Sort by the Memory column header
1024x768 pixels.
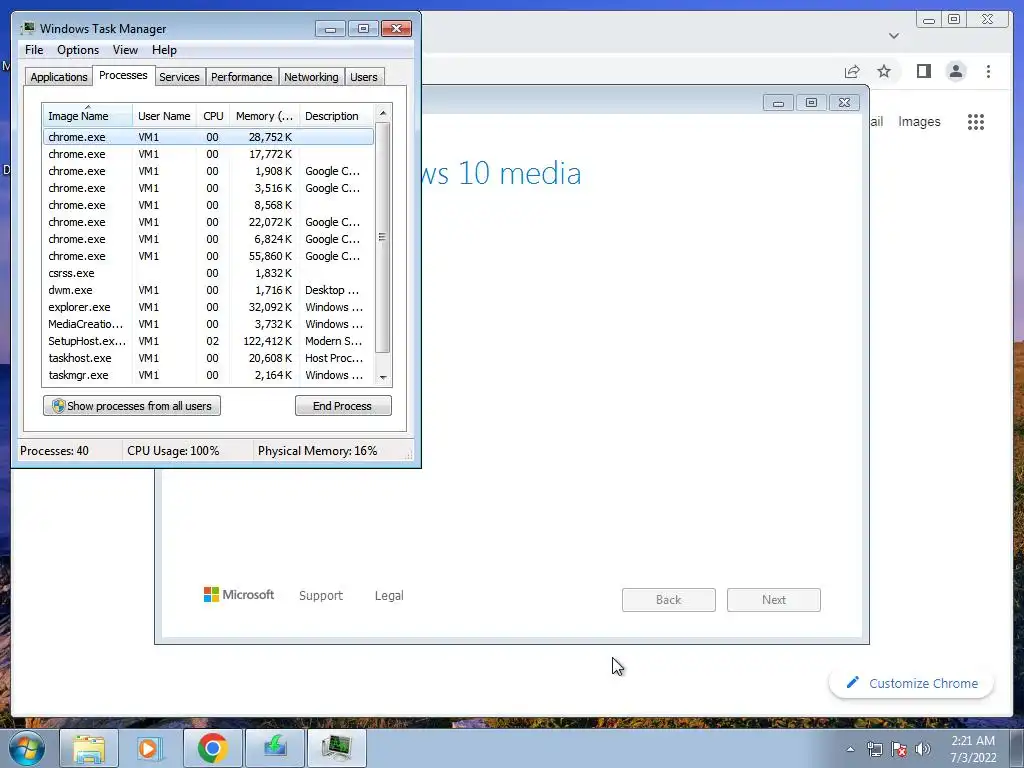[264, 116]
